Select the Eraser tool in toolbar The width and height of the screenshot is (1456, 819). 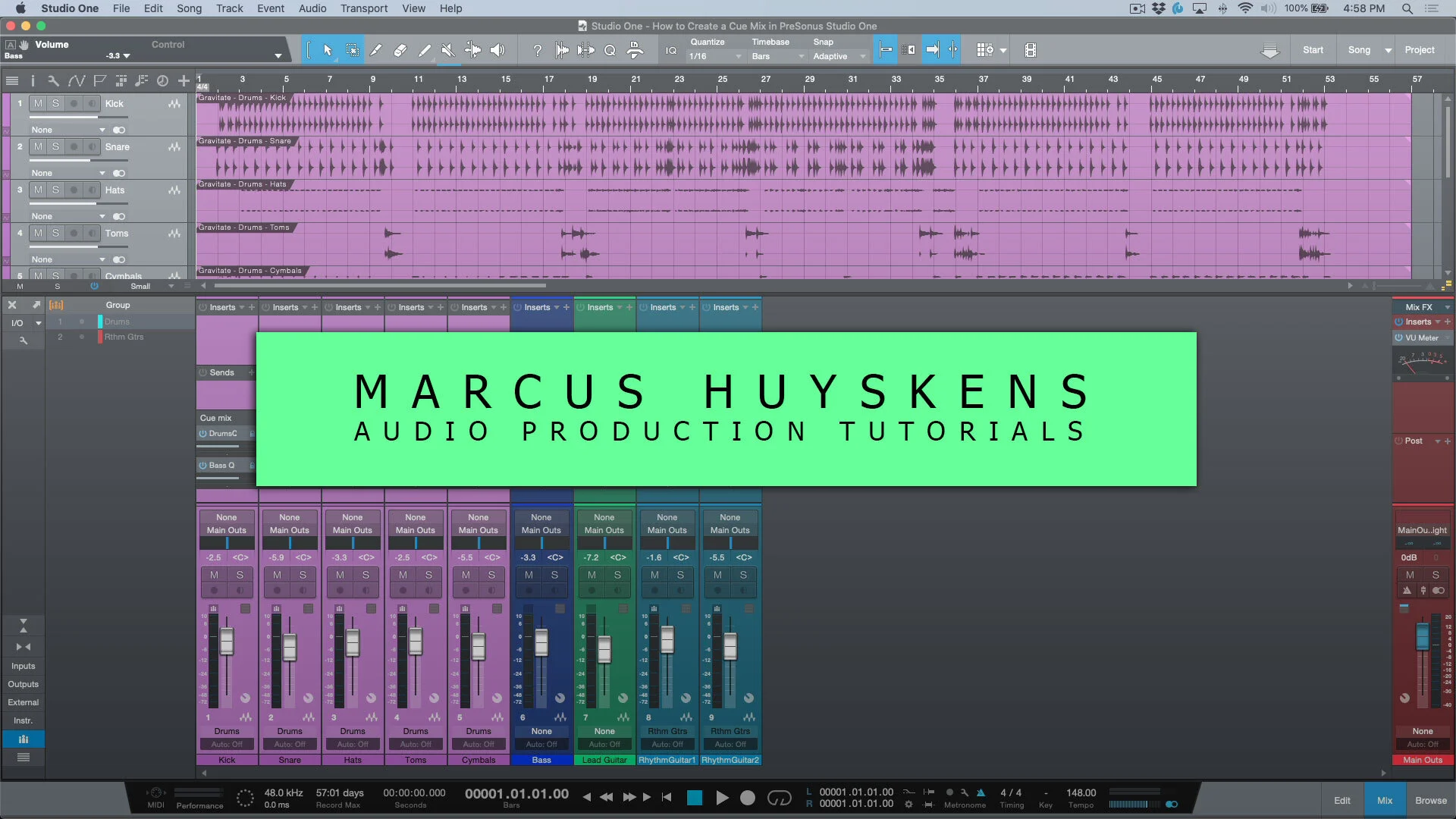[400, 50]
